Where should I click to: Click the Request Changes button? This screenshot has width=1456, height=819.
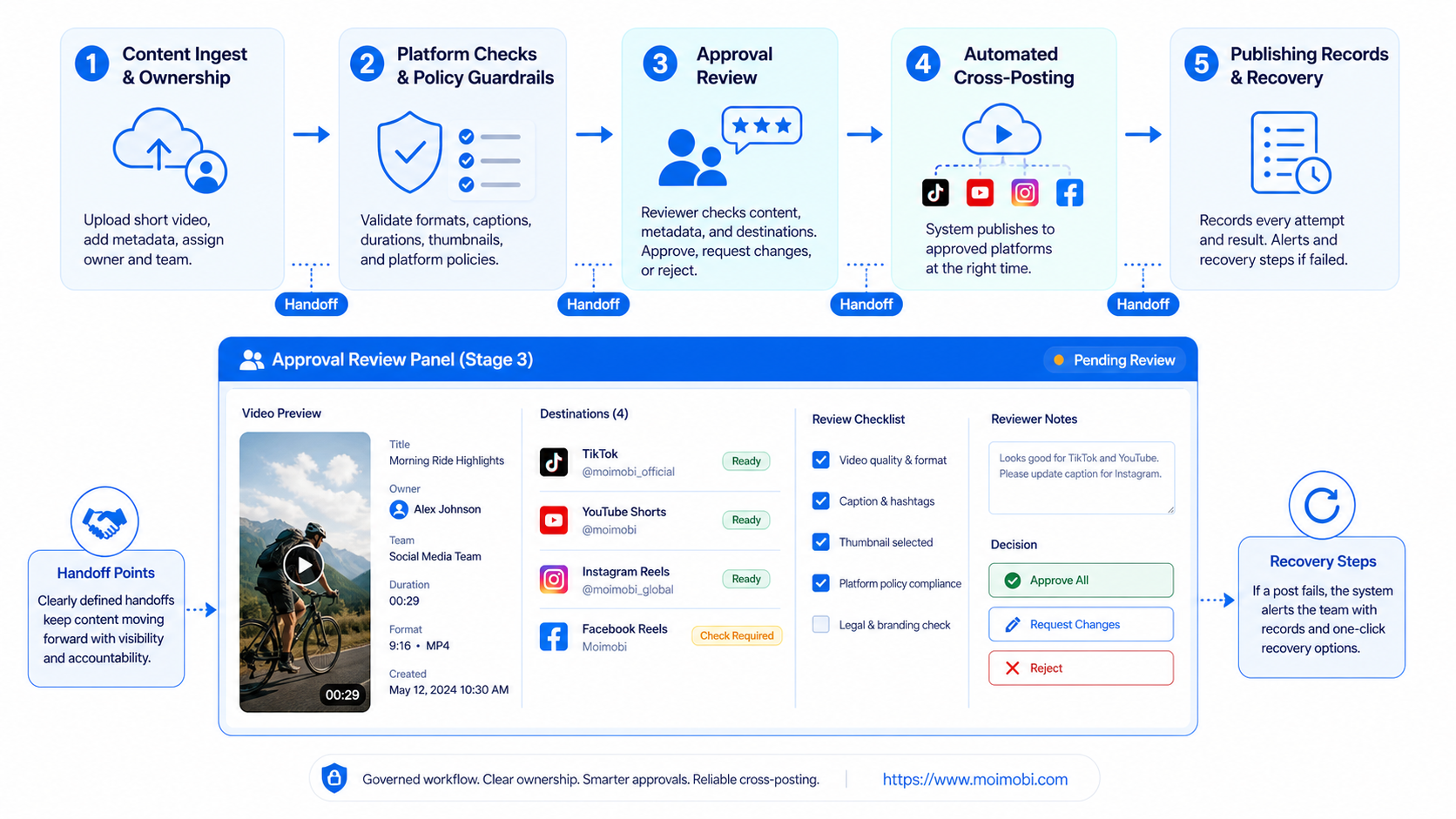tap(1081, 624)
